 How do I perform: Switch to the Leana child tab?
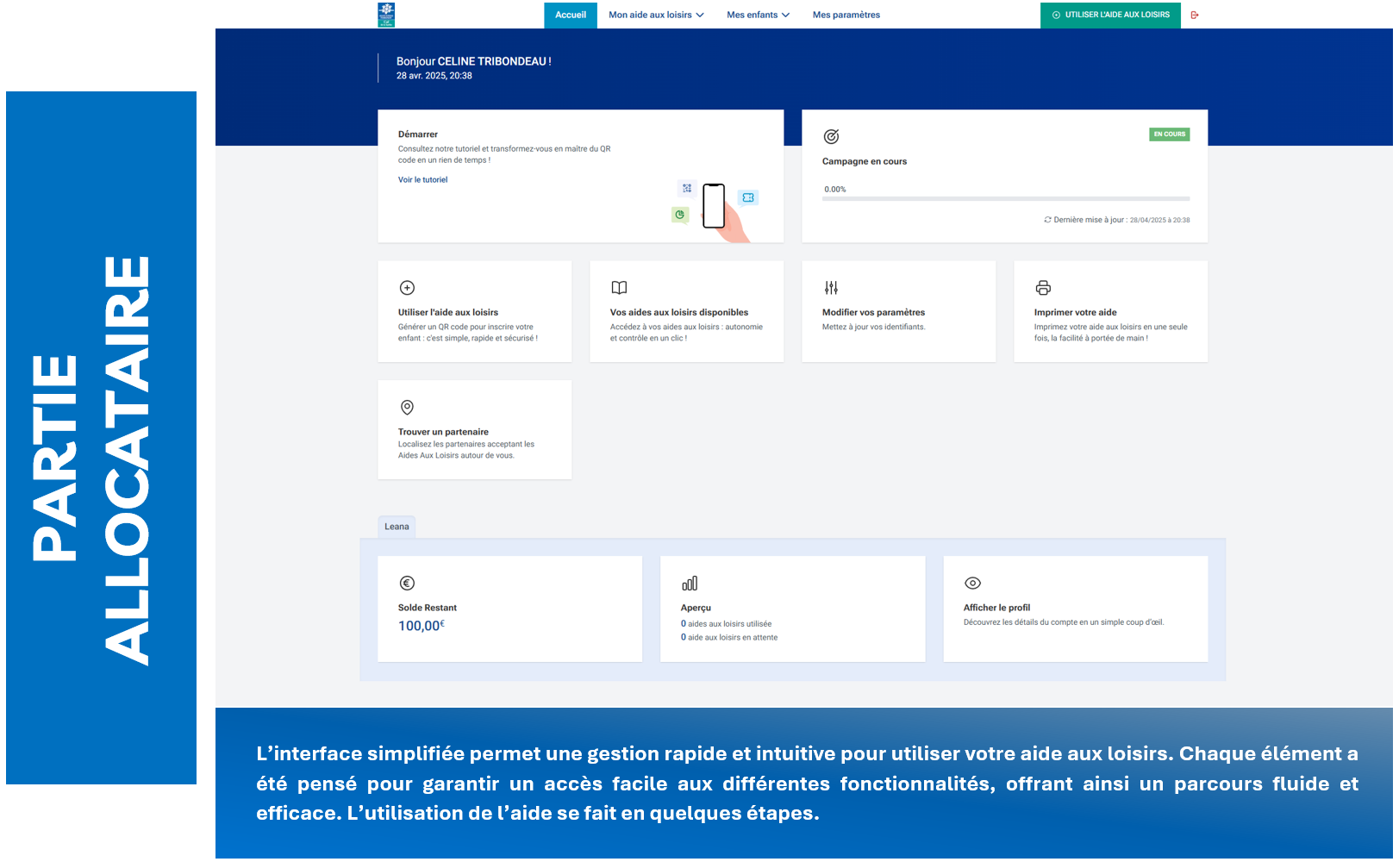click(x=397, y=527)
